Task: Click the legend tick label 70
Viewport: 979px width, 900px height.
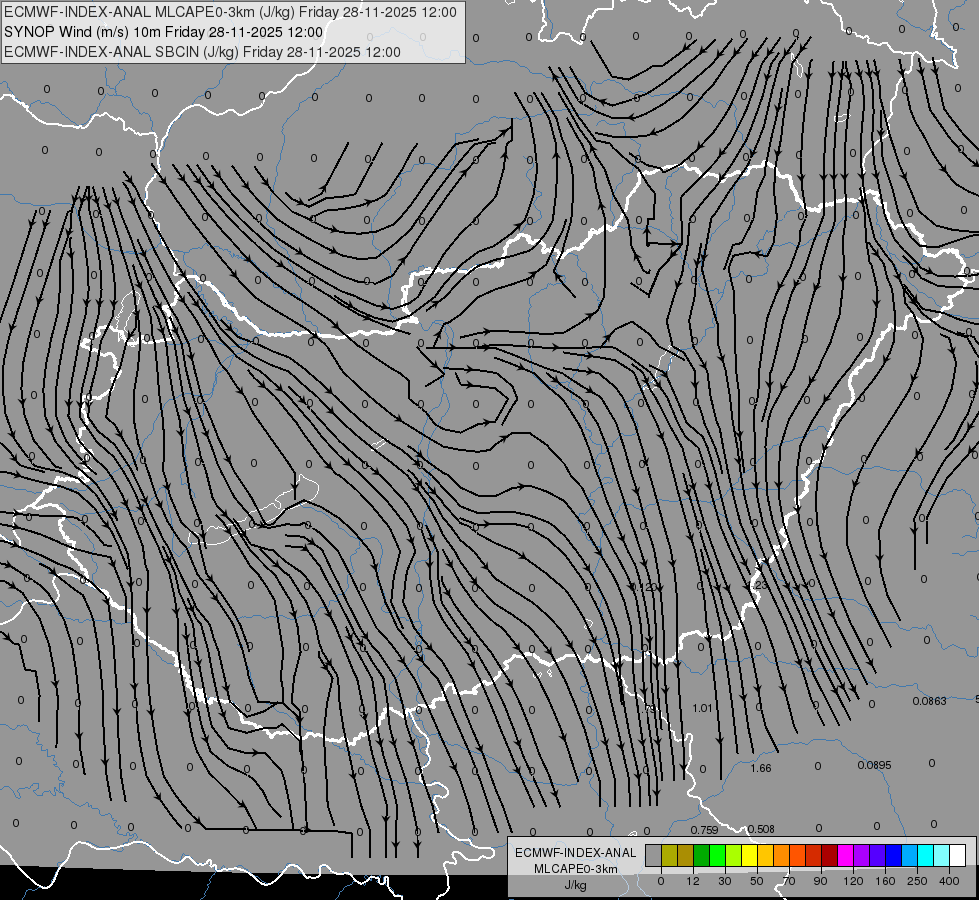Action: click(789, 881)
